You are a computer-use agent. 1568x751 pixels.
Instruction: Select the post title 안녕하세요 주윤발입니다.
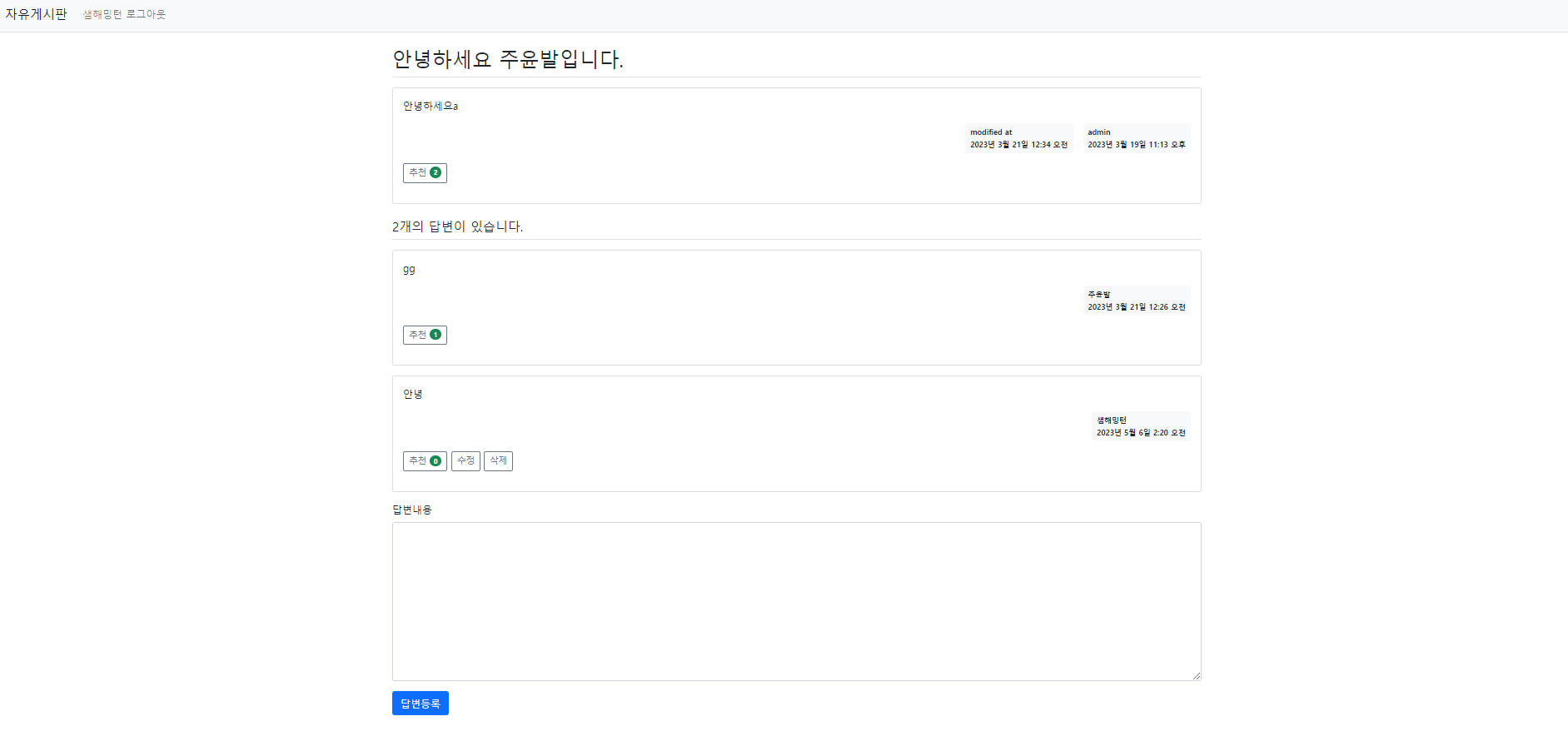tap(510, 58)
